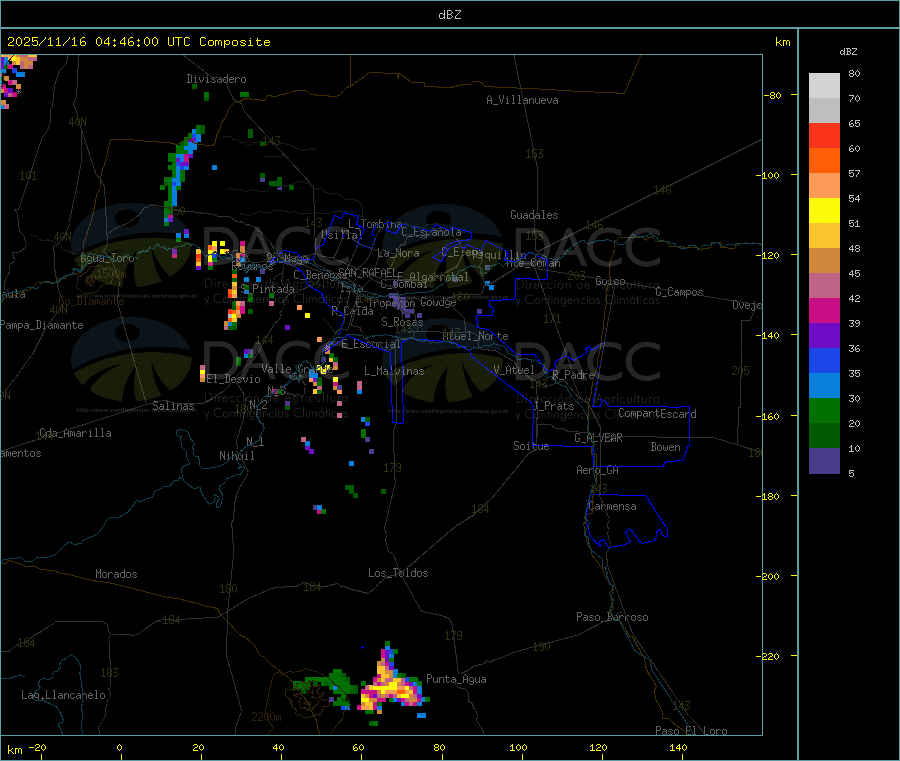The height and width of the screenshot is (761, 900).
Task: Click the Aero_GA label
Action: coord(598,470)
